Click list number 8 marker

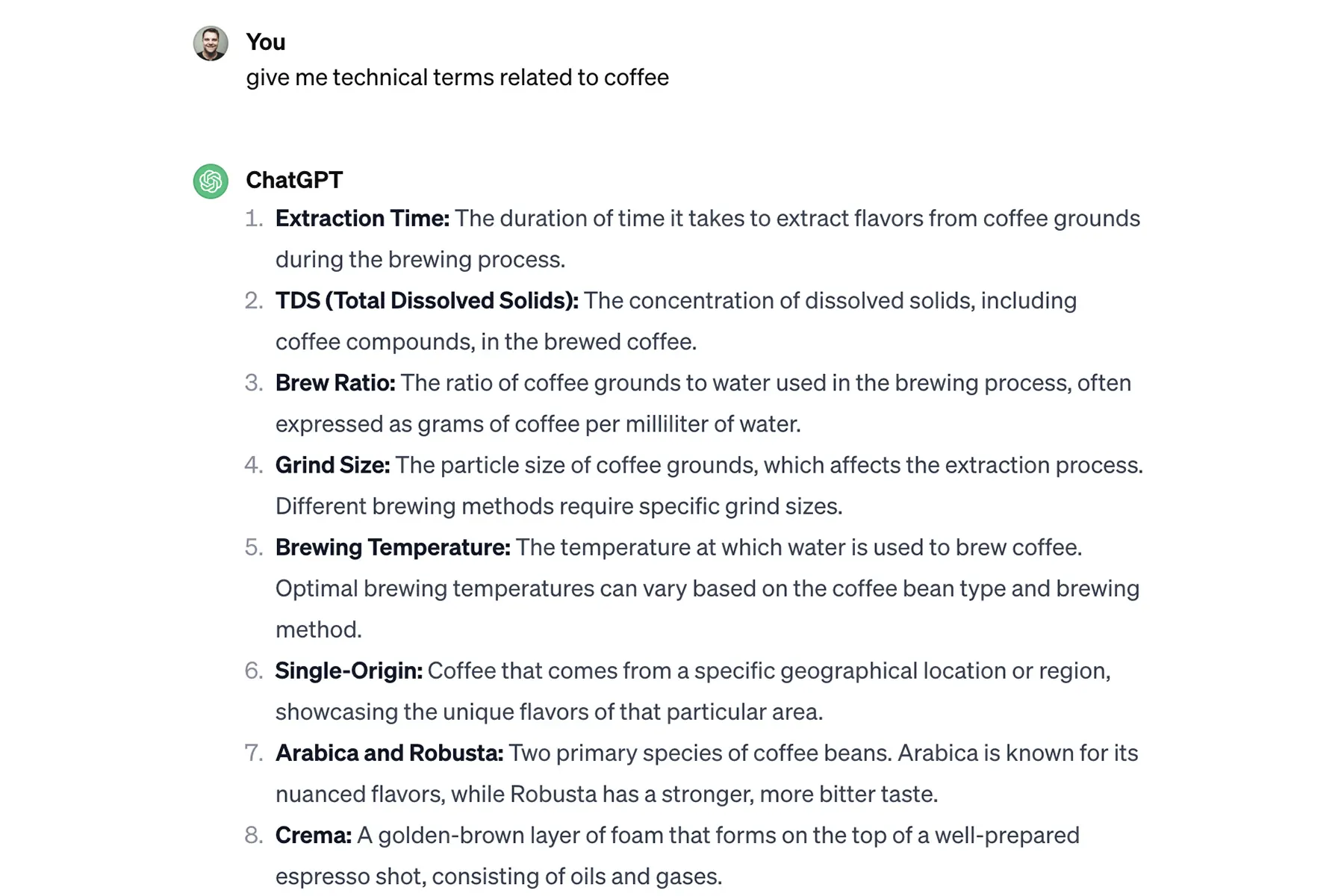point(254,835)
